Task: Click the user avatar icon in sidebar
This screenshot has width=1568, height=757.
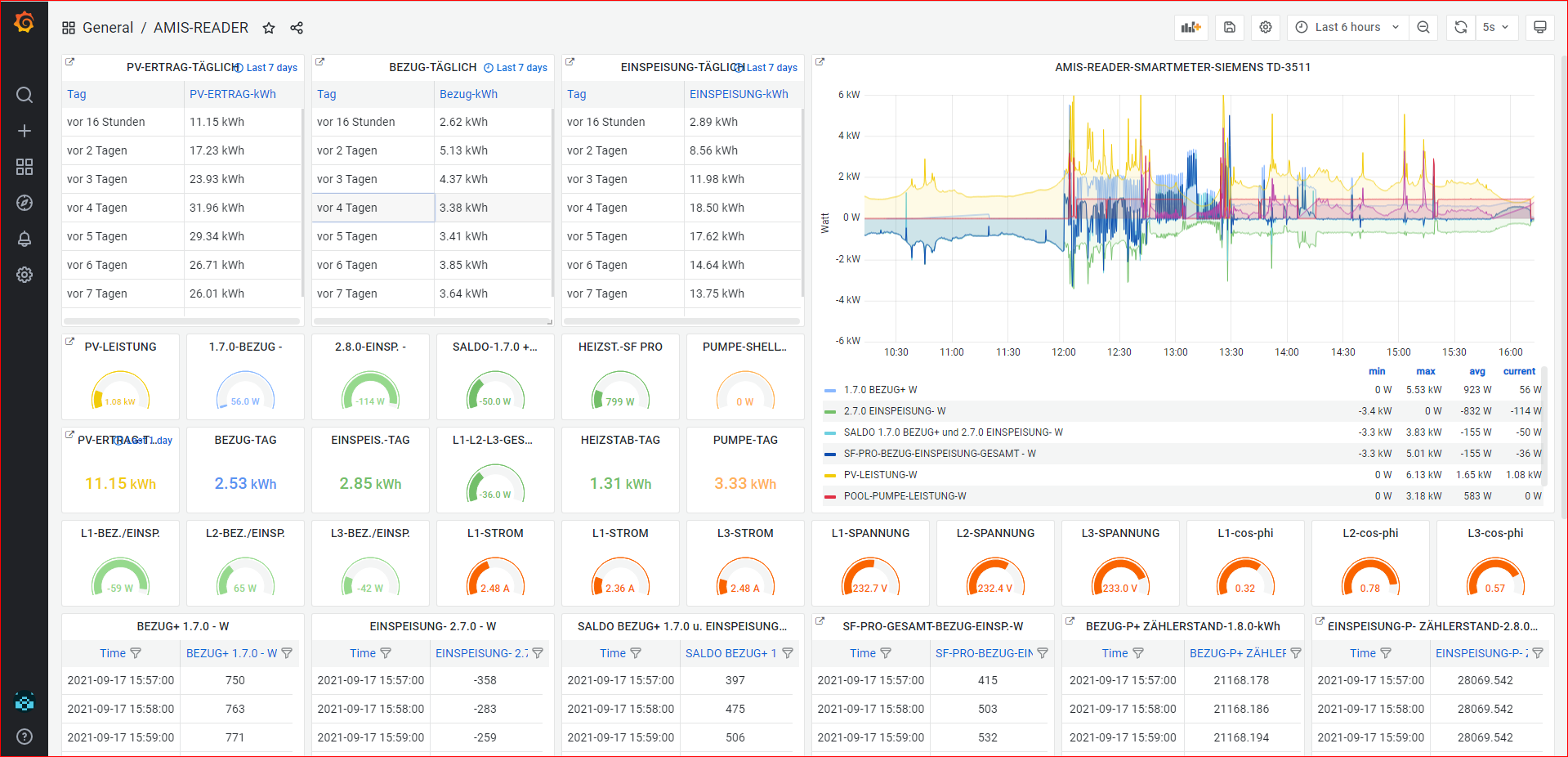Action: coord(25,701)
